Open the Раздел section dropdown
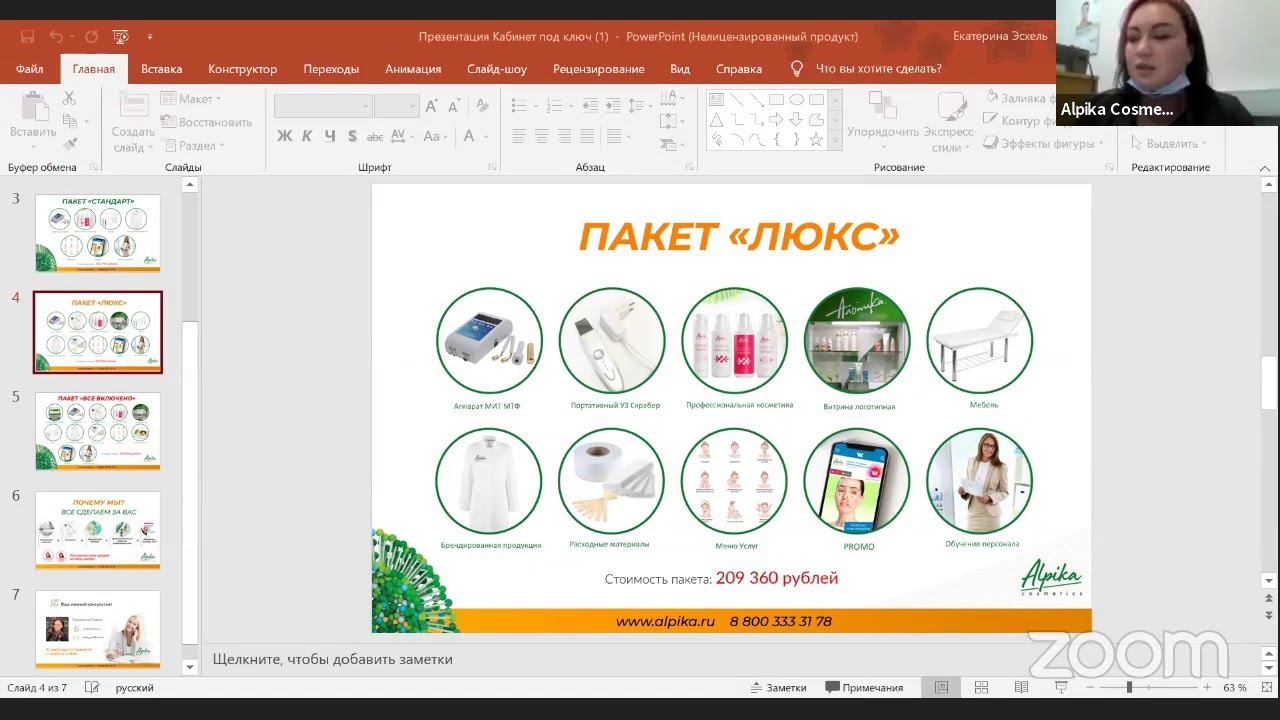The image size is (1280, 720). click(x=192, y=146)
